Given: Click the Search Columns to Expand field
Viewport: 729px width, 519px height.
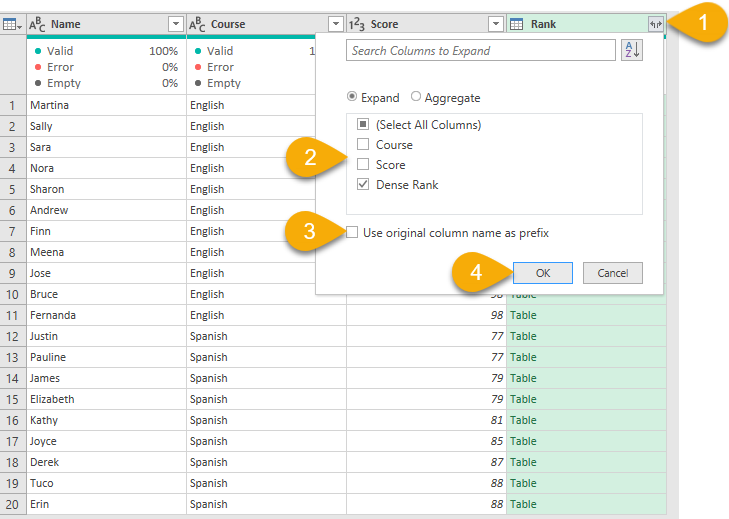Looking at the screenshot, I should point(480,50).
